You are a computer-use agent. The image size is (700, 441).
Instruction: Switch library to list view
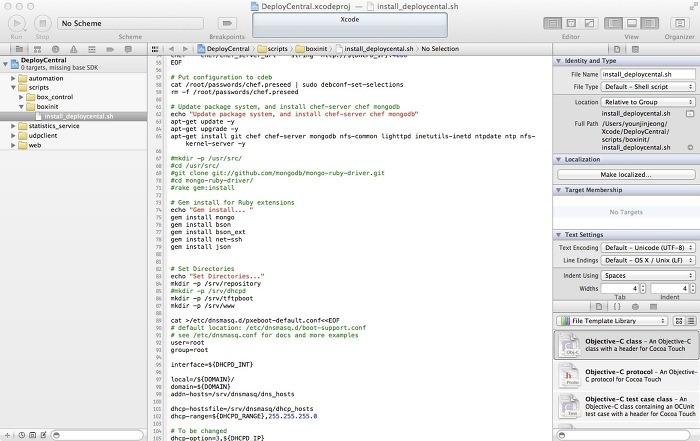(691, 321)
